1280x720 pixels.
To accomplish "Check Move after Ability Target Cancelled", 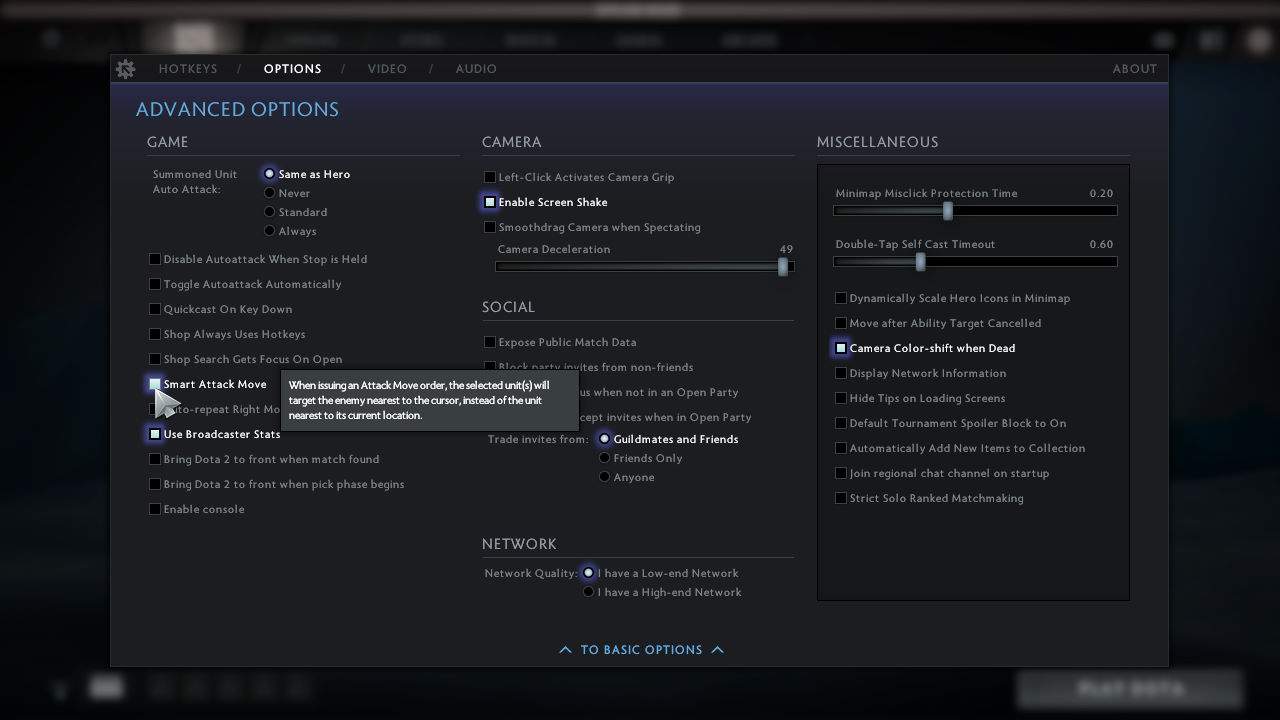I will [841, 323].
